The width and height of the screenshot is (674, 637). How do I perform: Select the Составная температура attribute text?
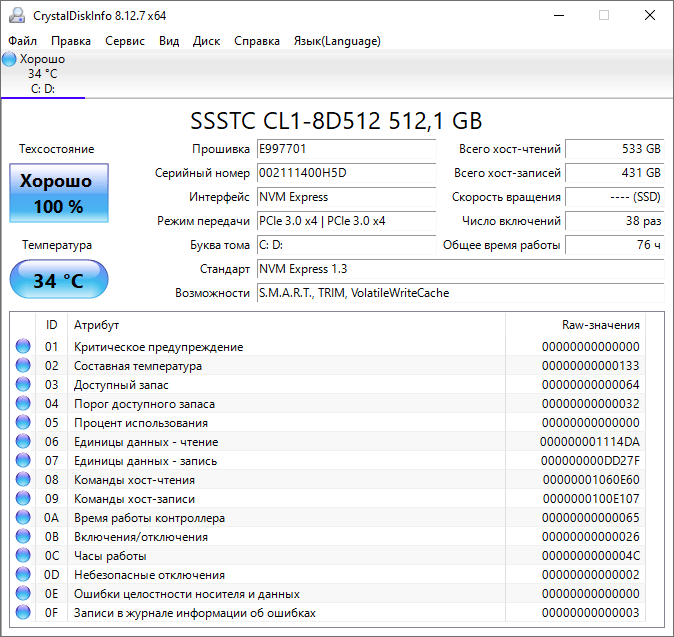tap(138, 366)
